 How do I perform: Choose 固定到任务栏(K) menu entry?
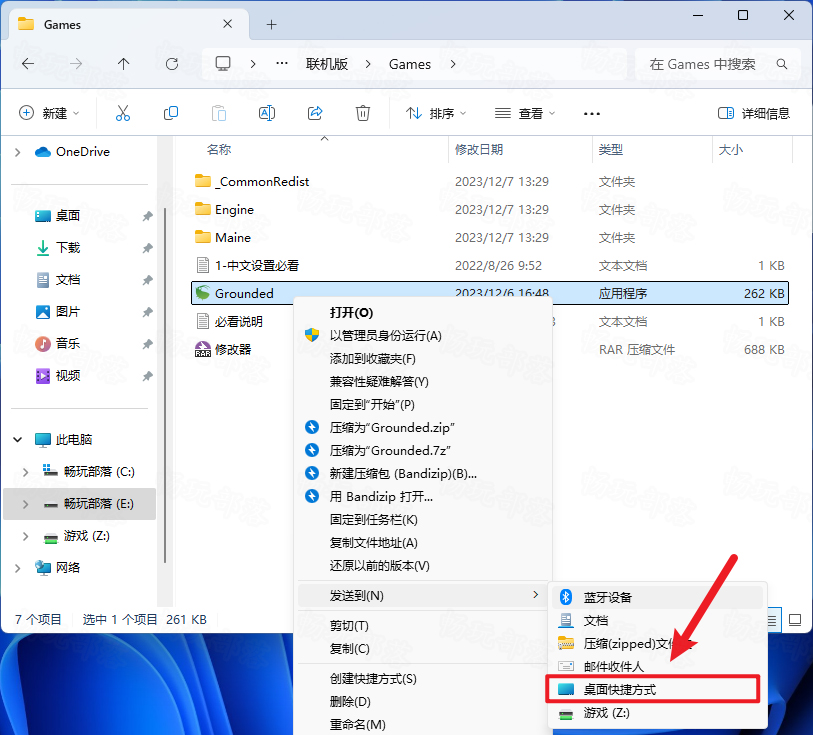(x=423, y=520)
